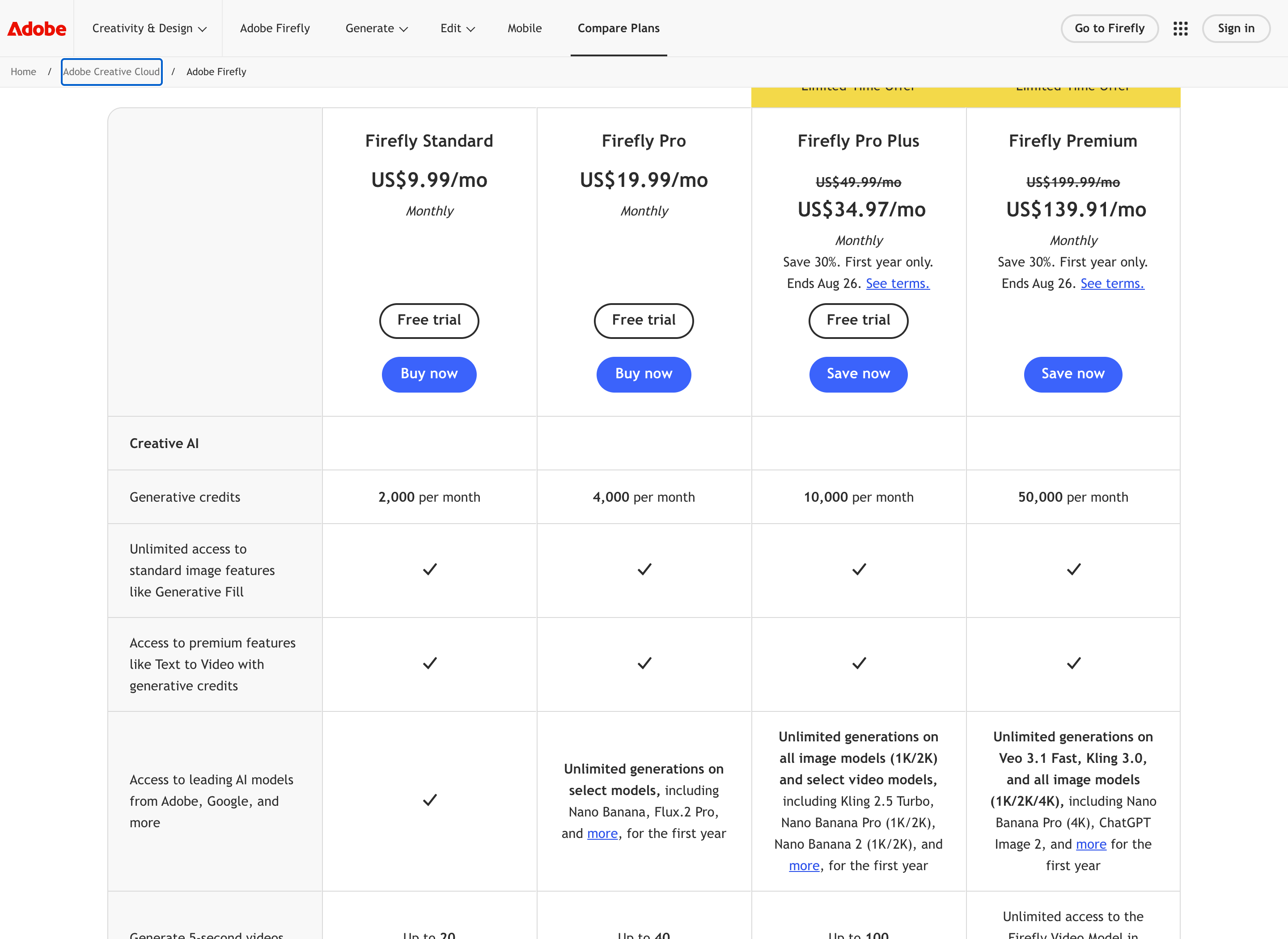The image size is (1288, 939).
Task: Expand the Edit dropdown
Action: coord(458,29)
